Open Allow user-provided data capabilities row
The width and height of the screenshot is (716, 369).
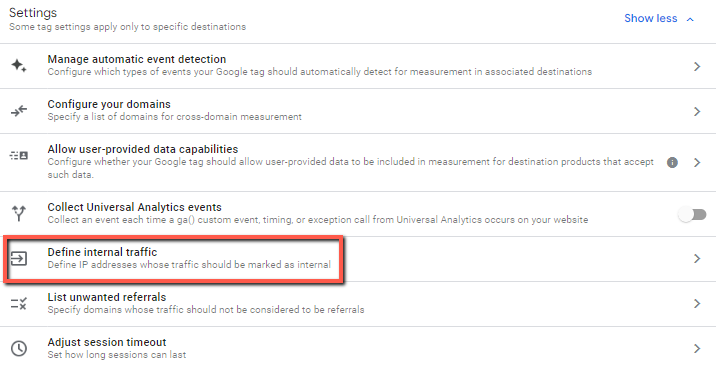click(x=358, y=162)
